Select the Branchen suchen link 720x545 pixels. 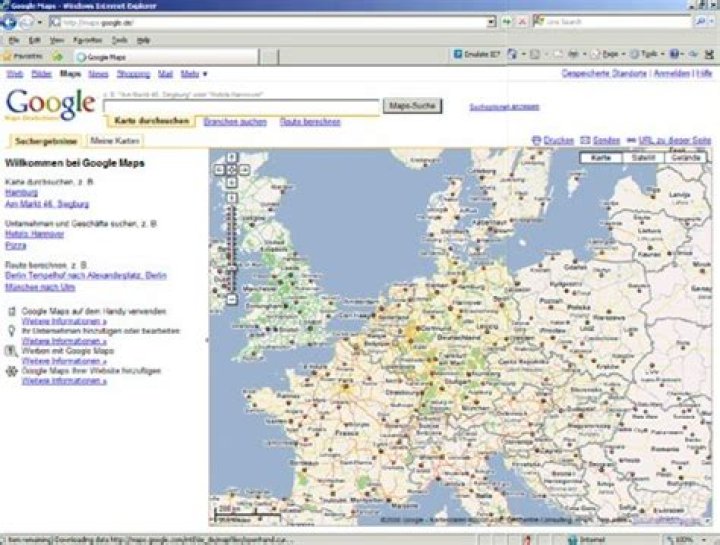235,122
